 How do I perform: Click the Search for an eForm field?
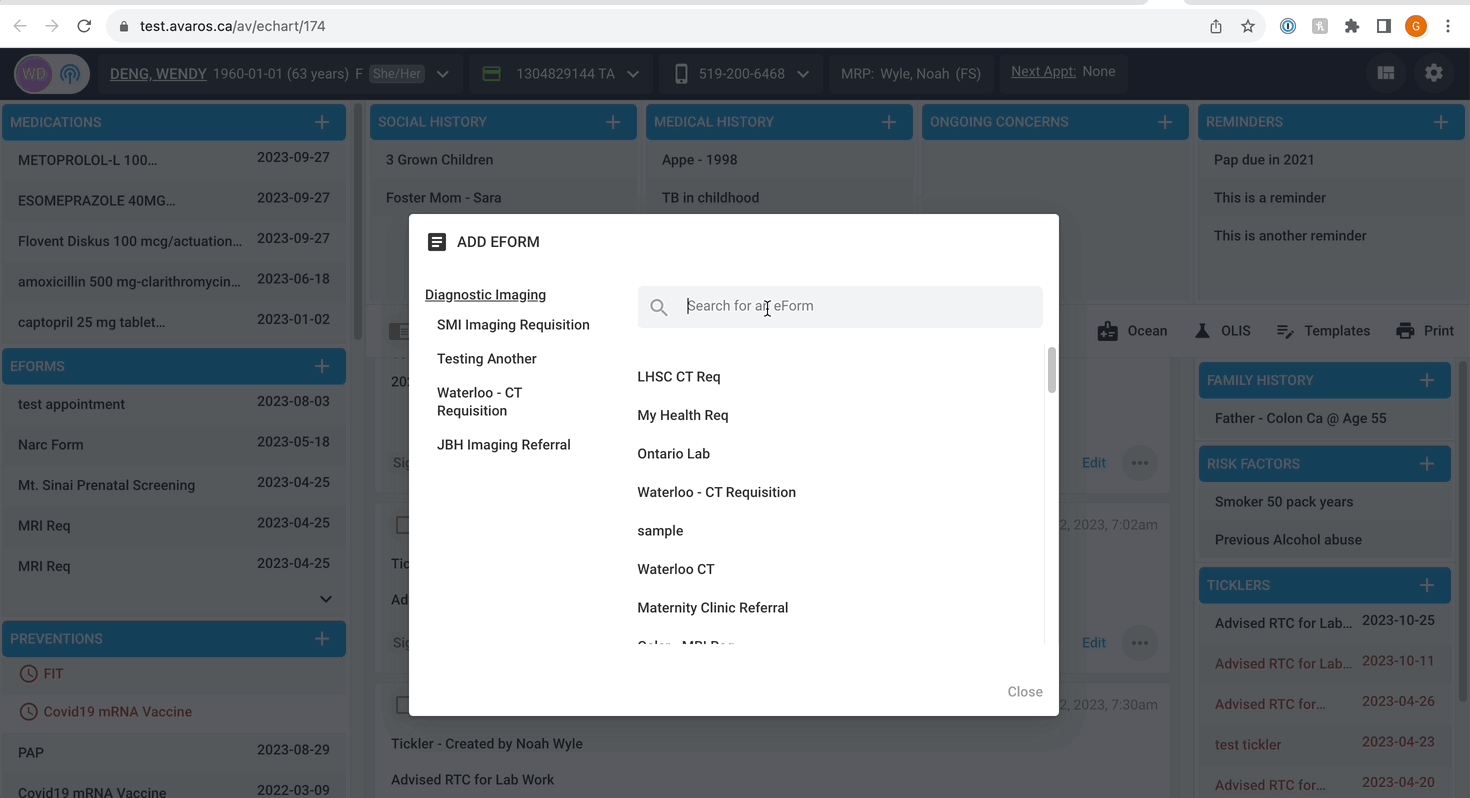point(840,307)
